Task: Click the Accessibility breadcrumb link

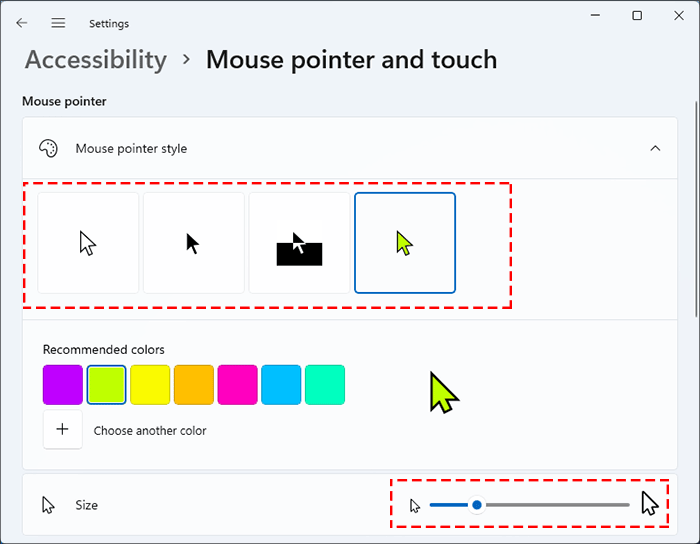Action: tap(96, 60)
